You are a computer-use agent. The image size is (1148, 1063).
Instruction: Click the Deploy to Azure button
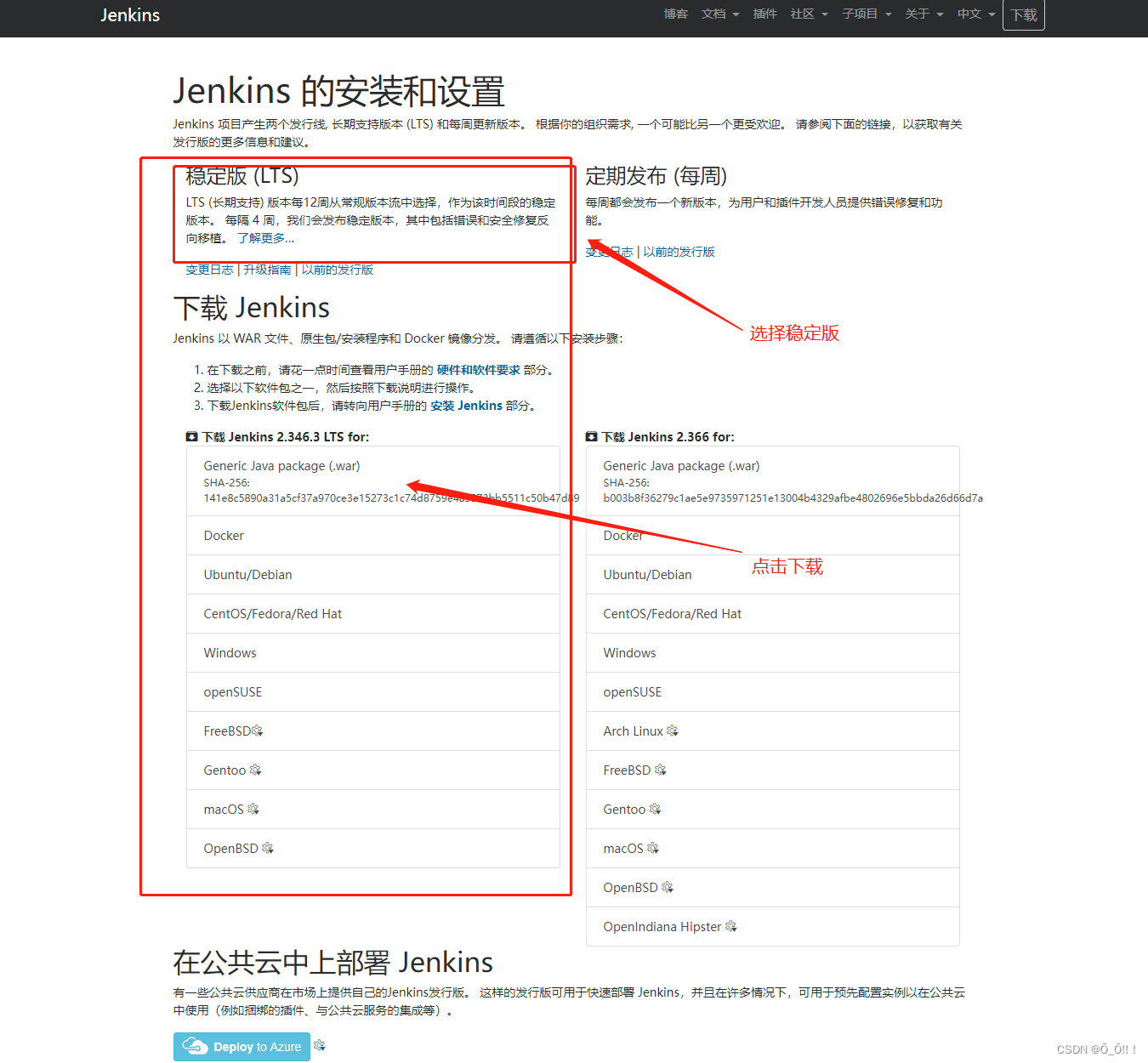(242, 1047)
